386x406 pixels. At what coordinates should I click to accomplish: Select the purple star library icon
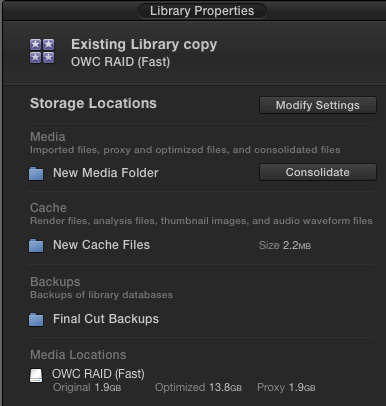[42, 51]
